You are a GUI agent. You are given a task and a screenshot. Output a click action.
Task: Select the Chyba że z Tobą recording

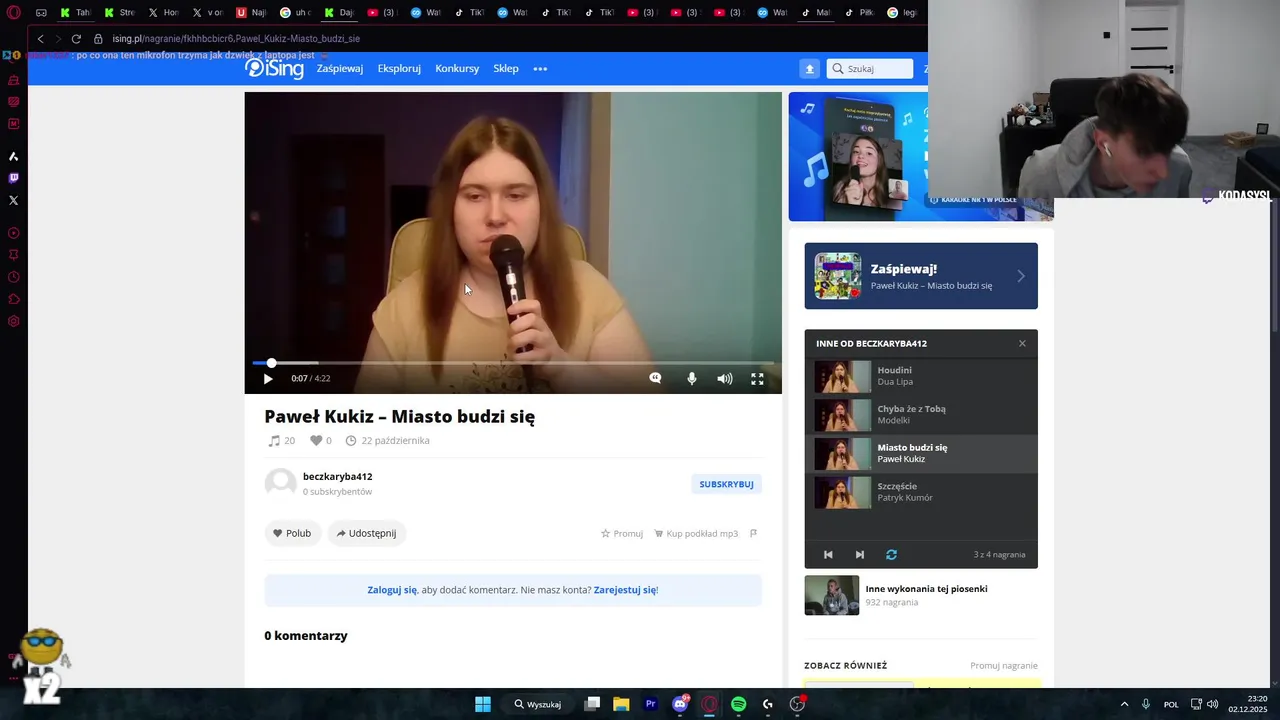tap(921, 415)
